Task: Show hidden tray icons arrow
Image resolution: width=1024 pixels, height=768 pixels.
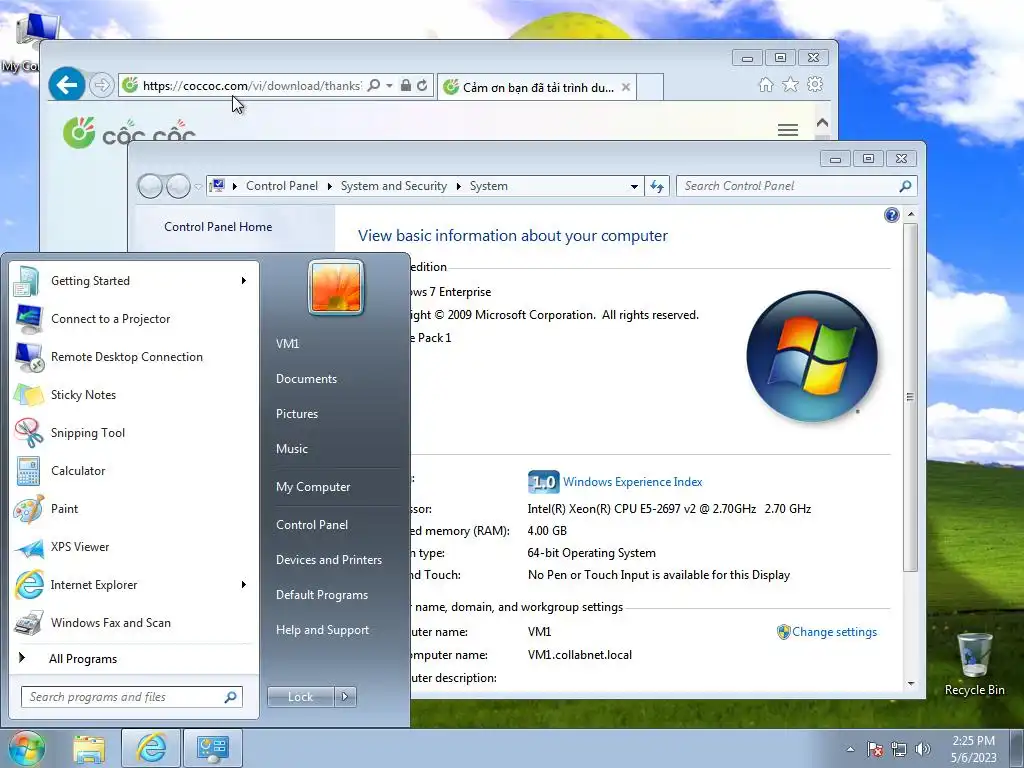Action: pos(850,749)
